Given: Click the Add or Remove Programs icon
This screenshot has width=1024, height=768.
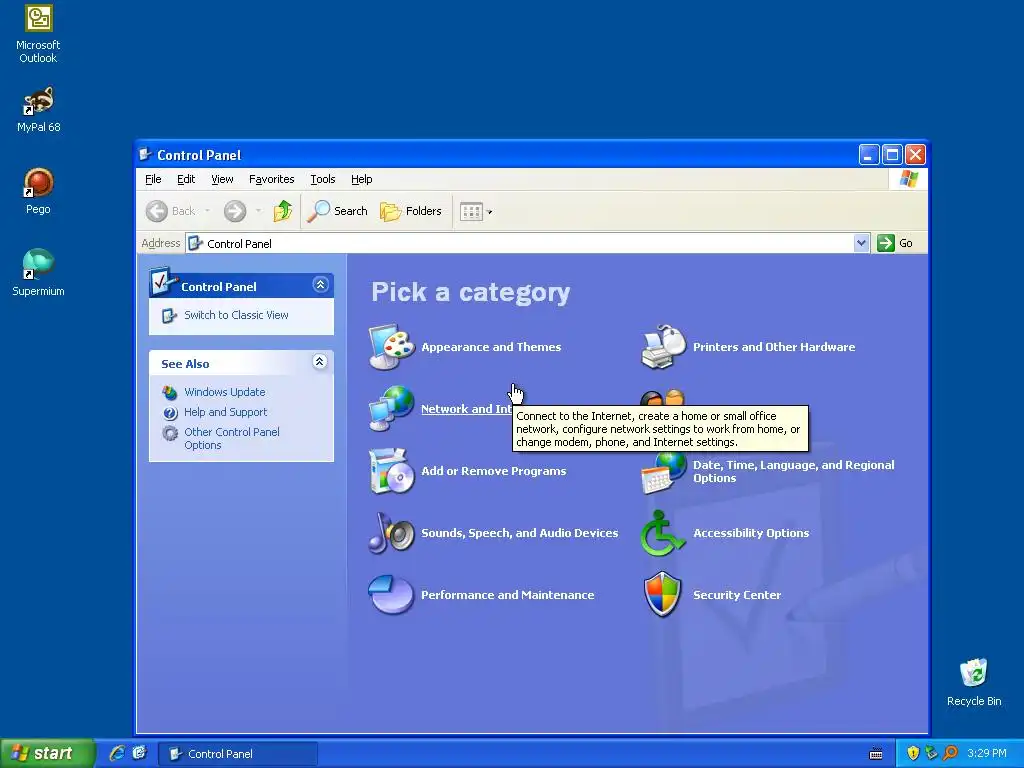Looking at the screenshot, I should coord(391,471).
